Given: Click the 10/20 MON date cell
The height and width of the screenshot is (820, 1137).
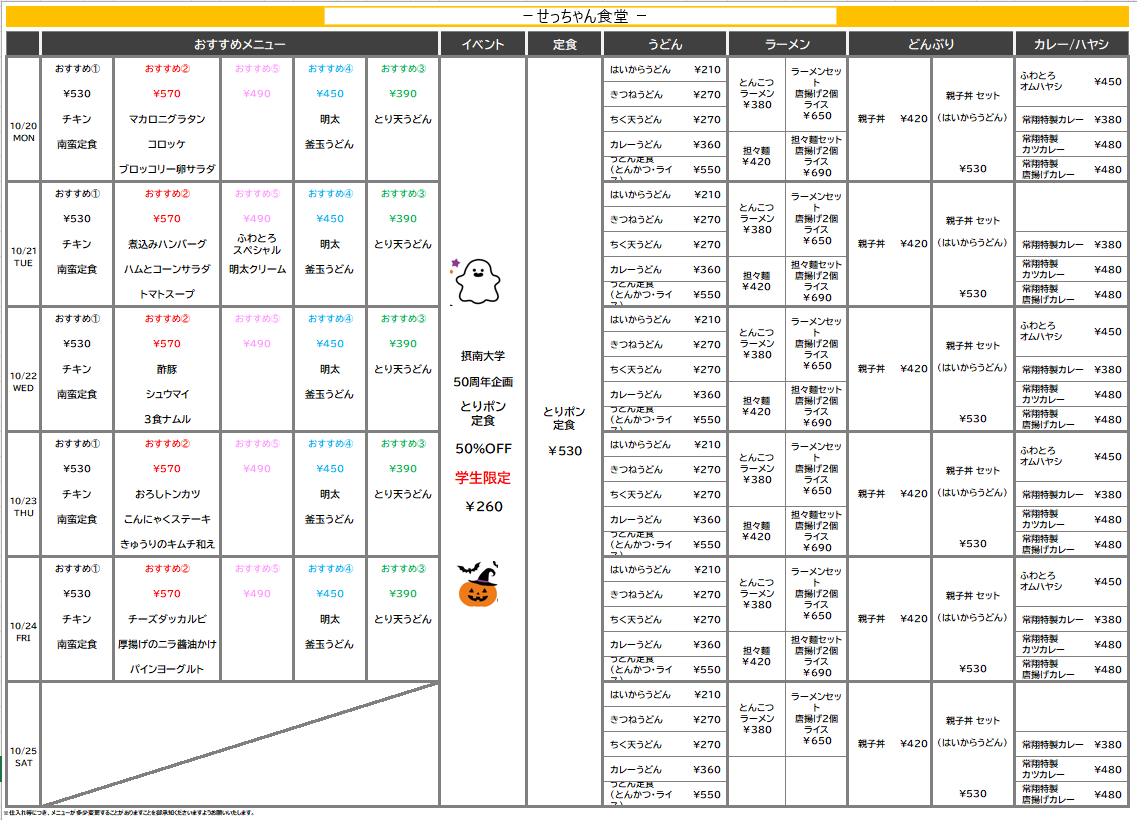Looking at the screenshot, I should click(x=23, y=132).
